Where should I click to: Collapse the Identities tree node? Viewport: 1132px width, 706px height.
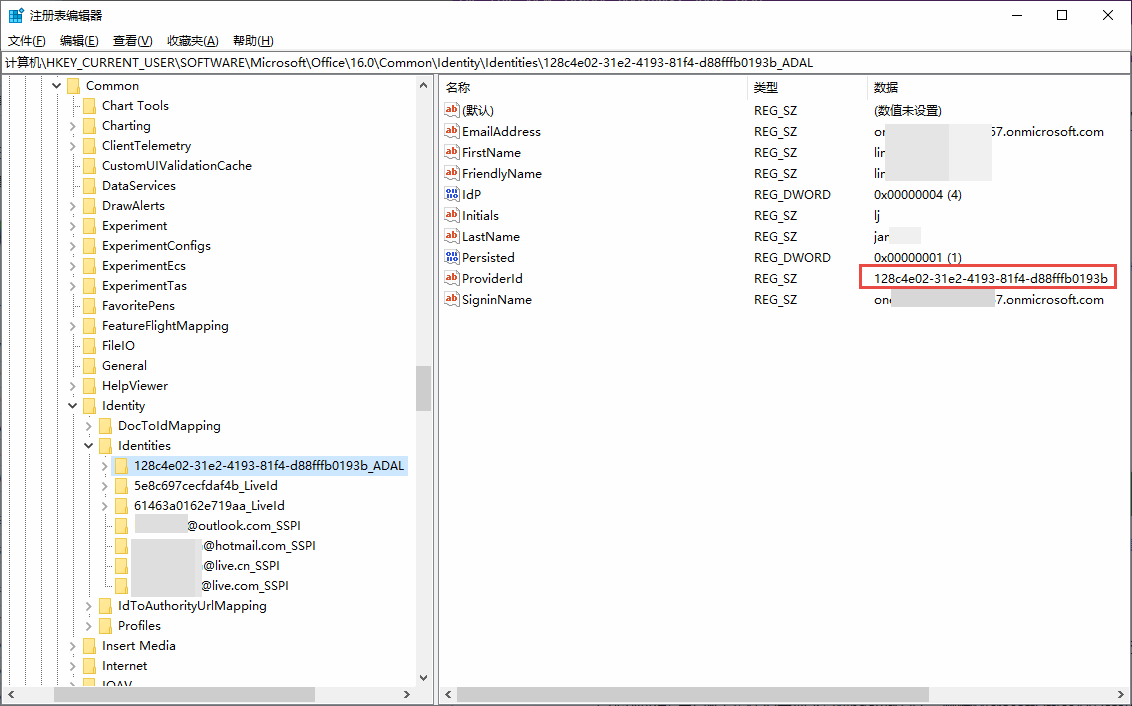[89, 446]
